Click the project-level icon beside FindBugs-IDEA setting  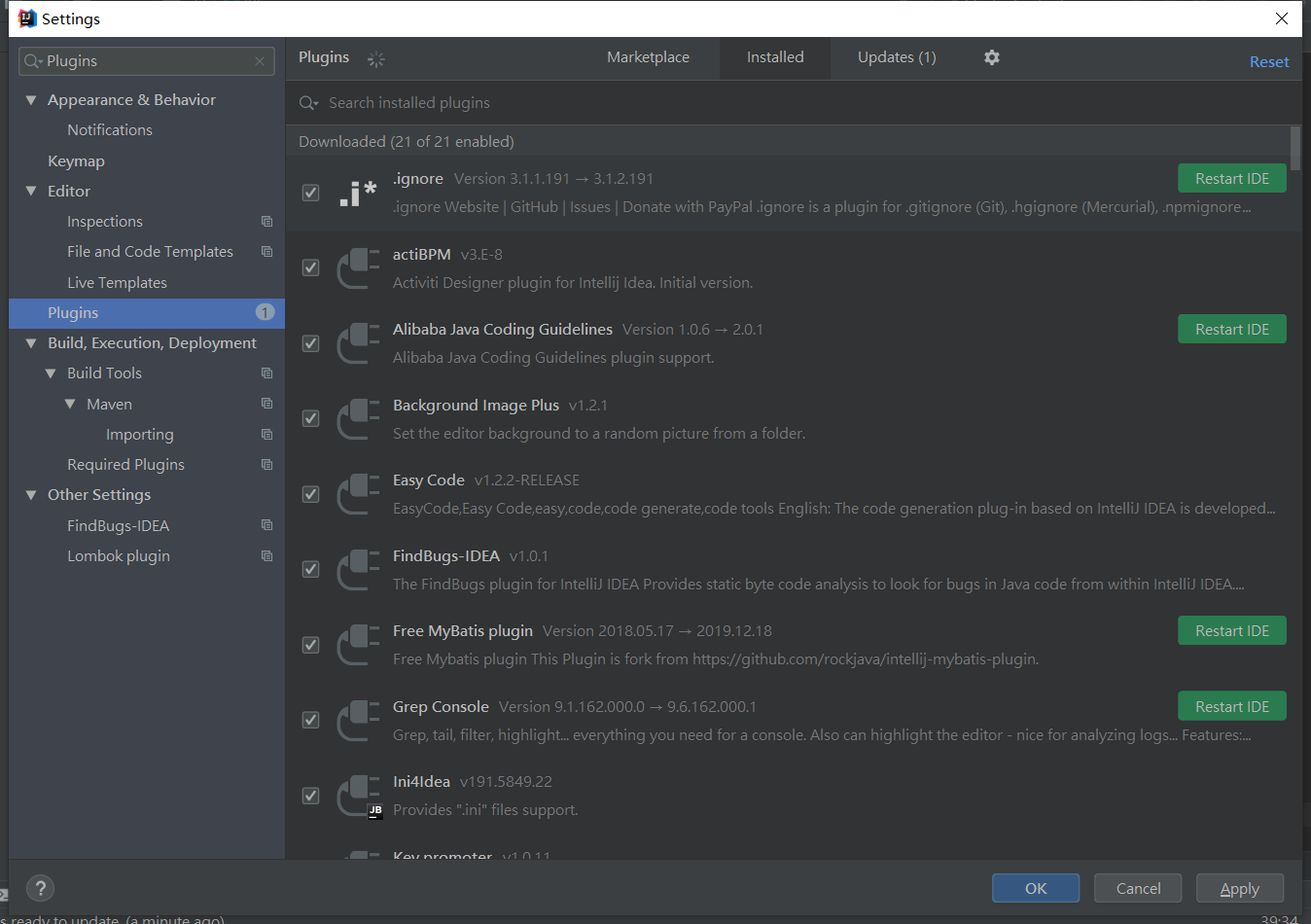267,525
